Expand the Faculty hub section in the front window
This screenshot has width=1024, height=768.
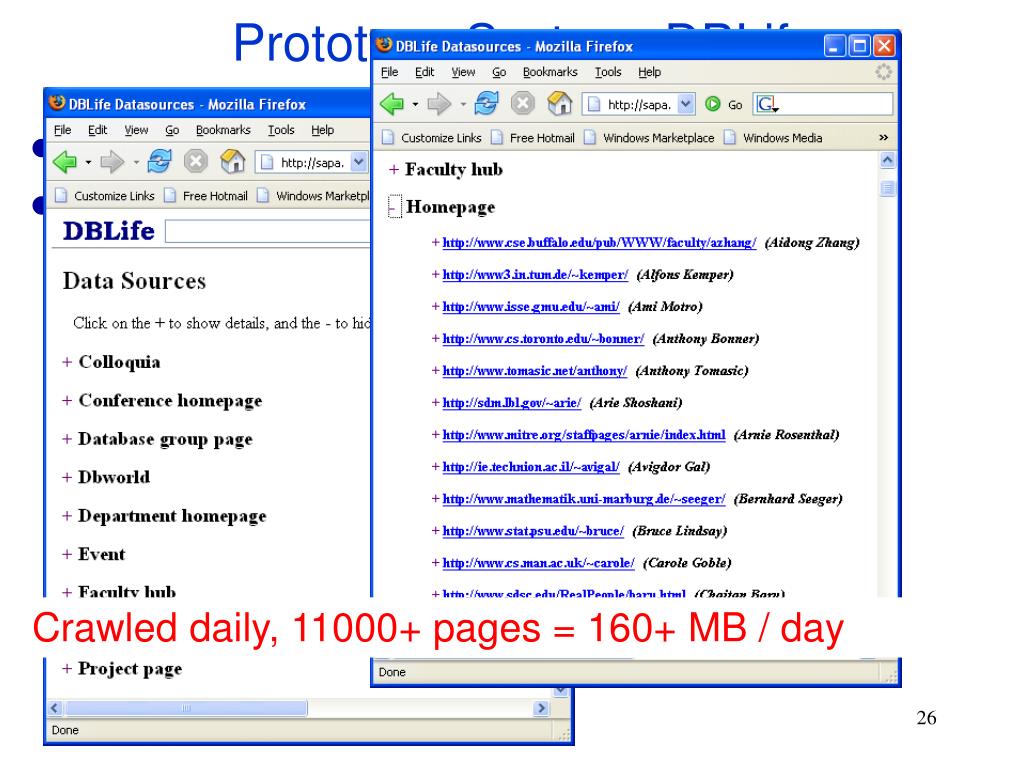tap(394, 170)
